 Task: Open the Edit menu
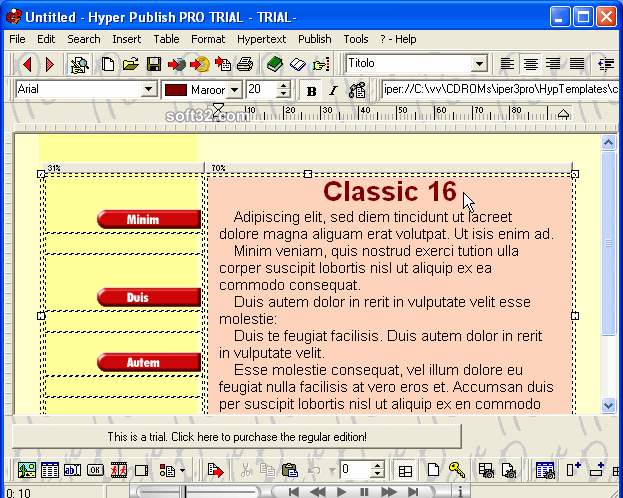pos(46,39)
